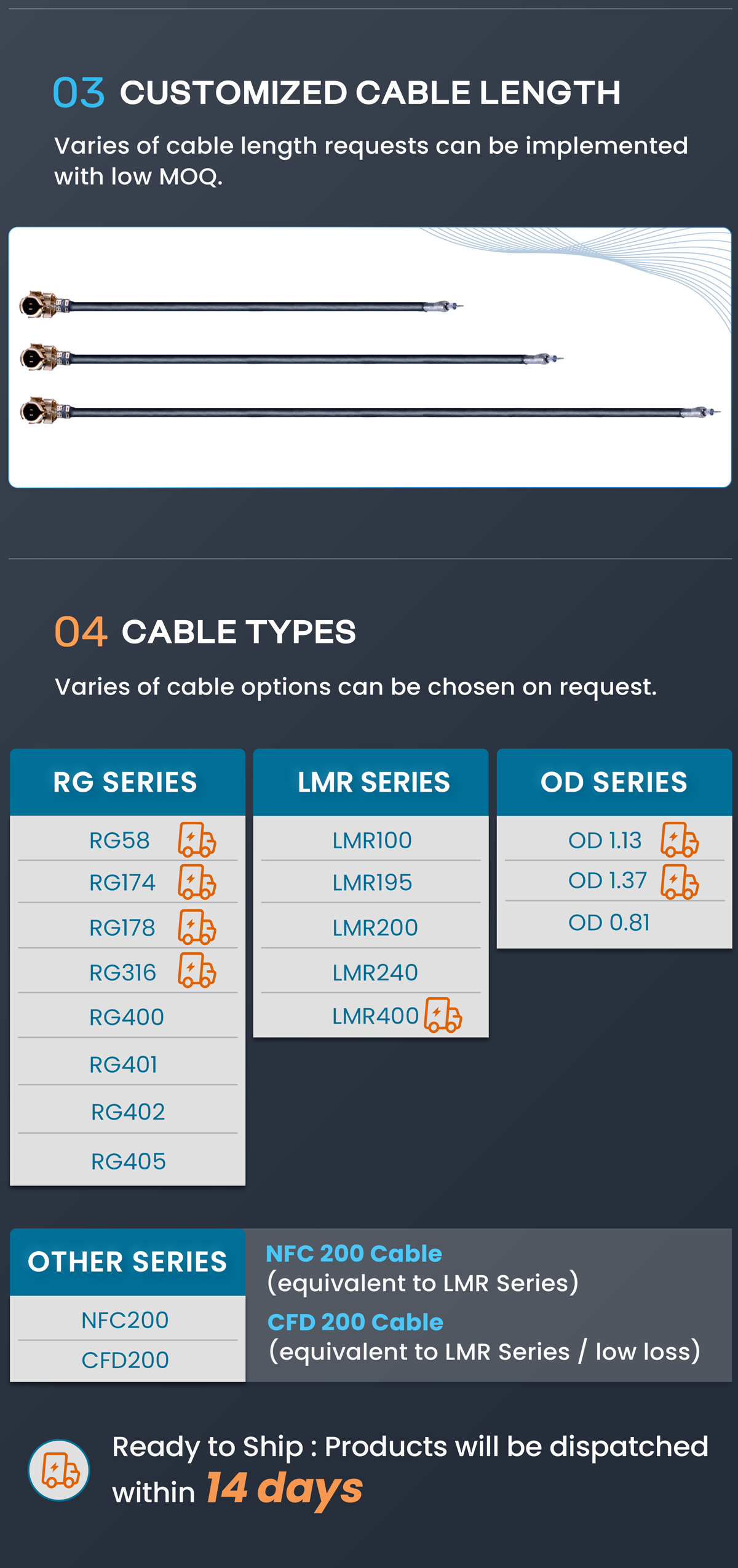
Task: Click the truck icon beside RG58
Action: pyautogui.click(x=197, y=840)
